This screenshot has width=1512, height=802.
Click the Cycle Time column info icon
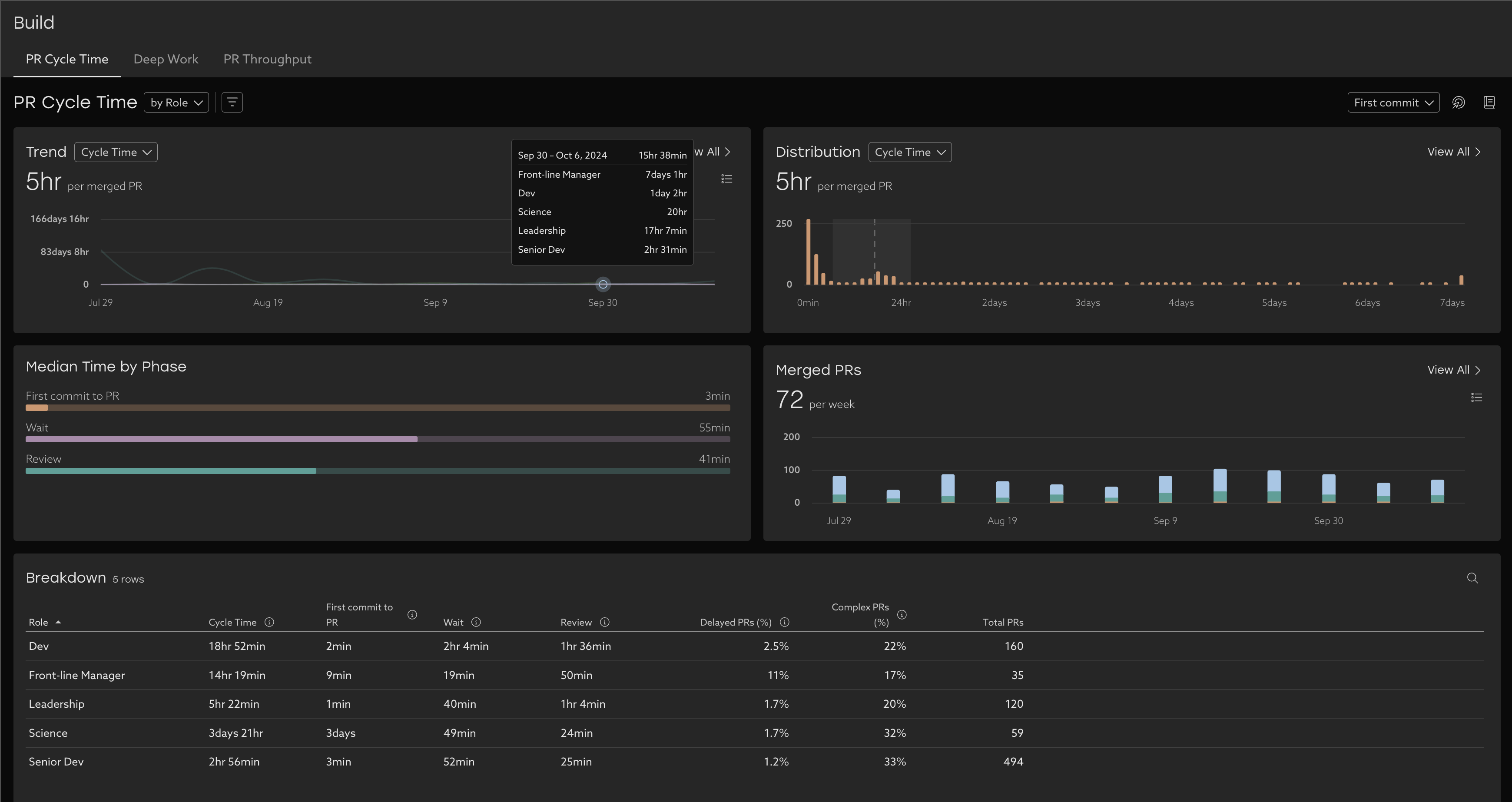pyautogui.click(x=269, y=622)
